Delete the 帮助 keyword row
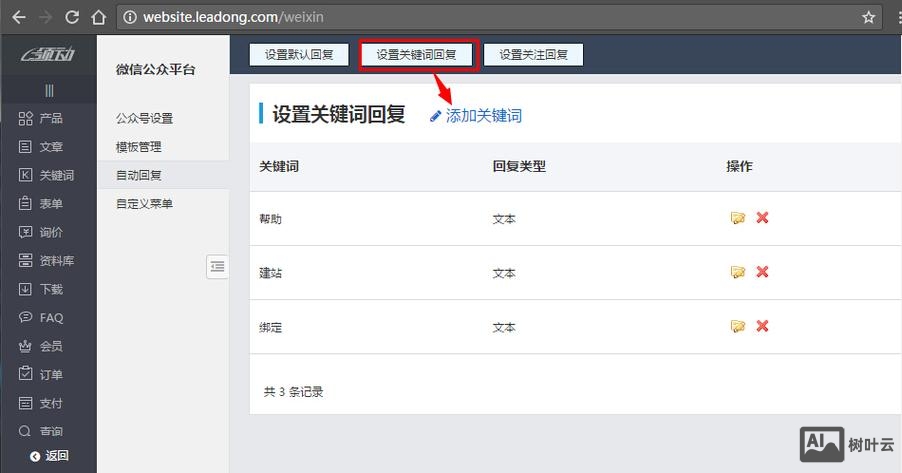 pyautogui.click(x=762, y=218)
